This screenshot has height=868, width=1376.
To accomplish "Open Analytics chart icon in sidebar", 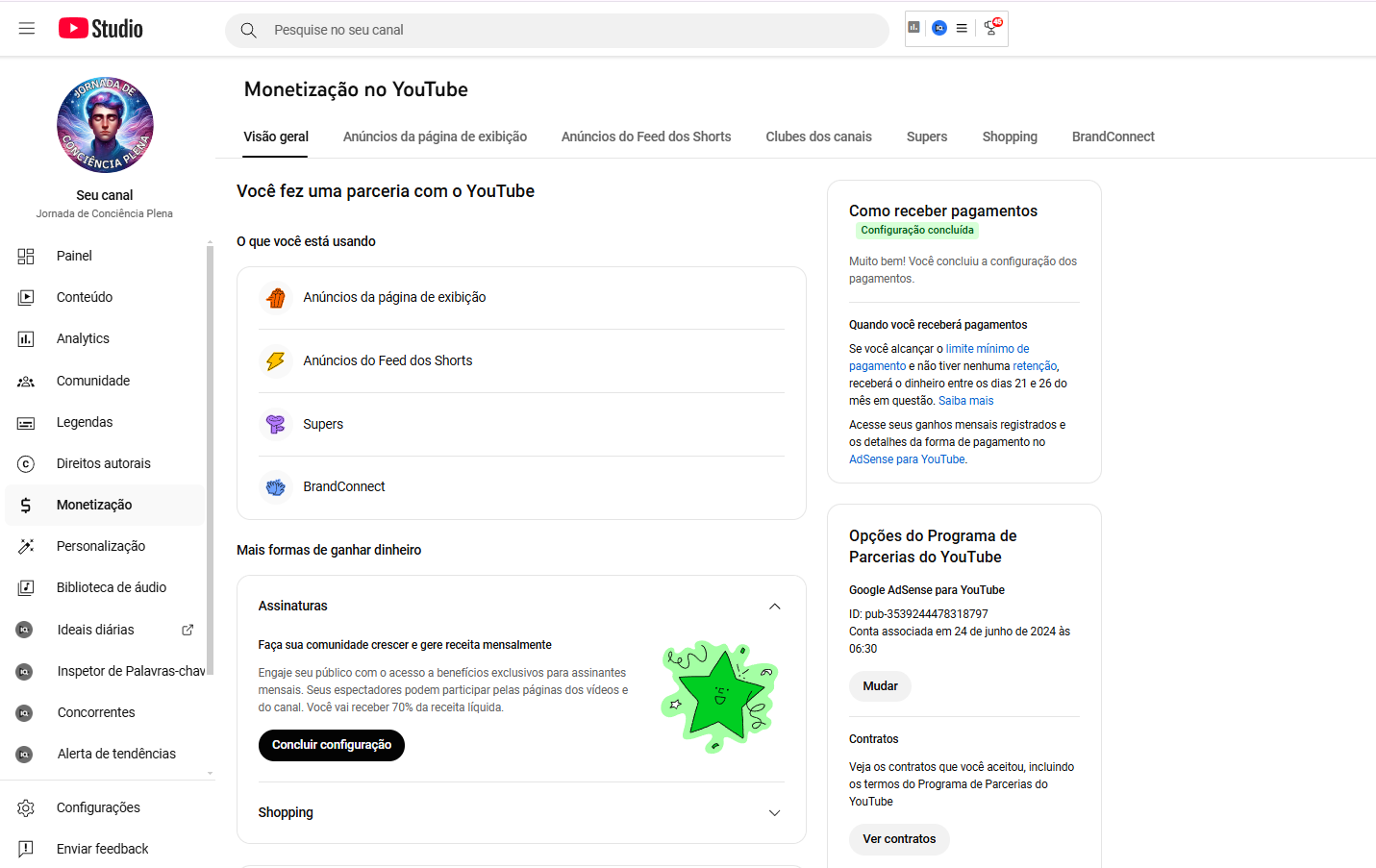I will (x=26, y=338).
